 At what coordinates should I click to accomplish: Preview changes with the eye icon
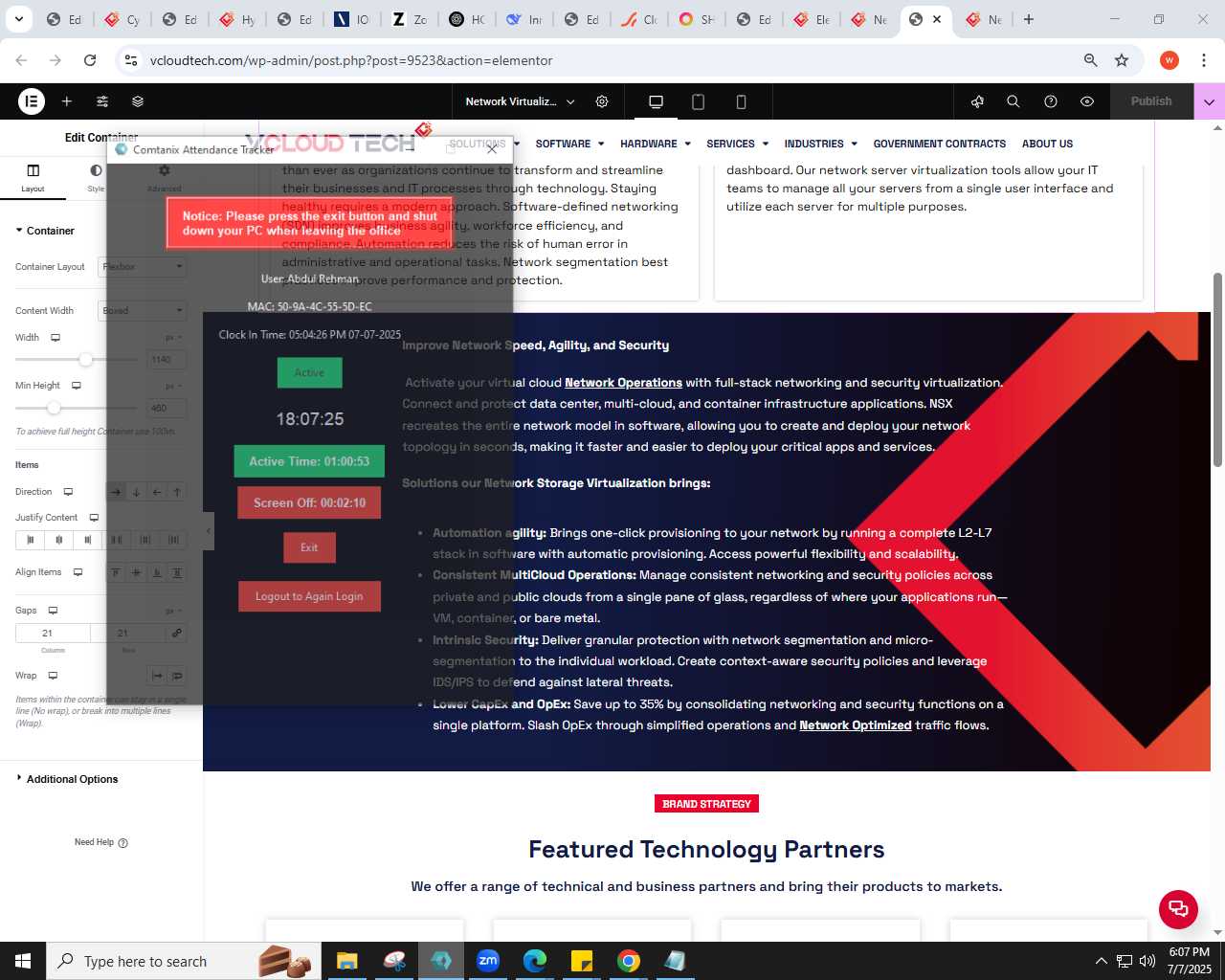point(1087,101)
